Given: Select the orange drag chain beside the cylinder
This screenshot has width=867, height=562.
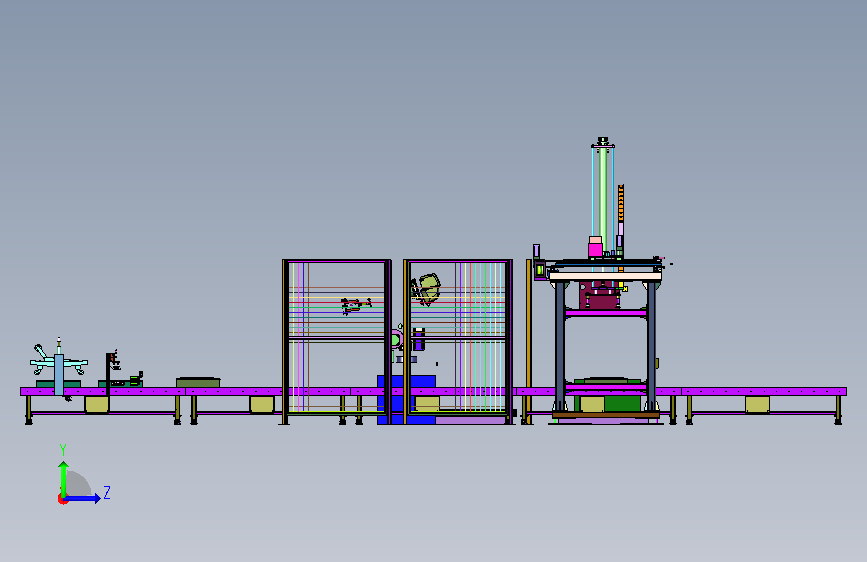Looking at the screenshot, I should pos(621,204).
